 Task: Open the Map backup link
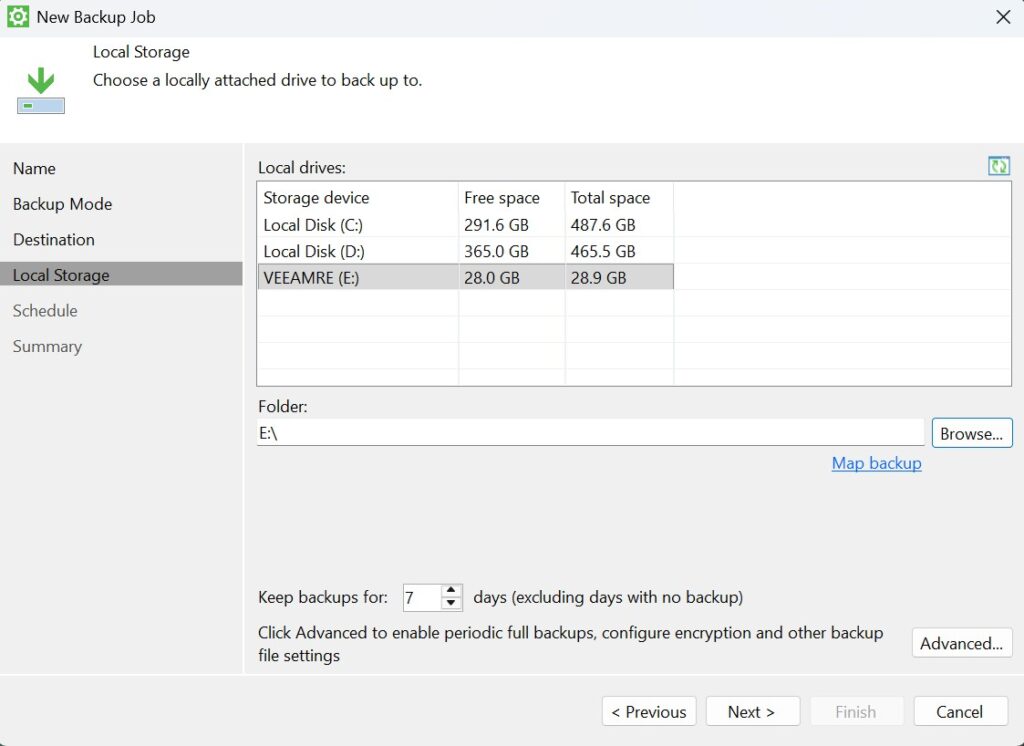coord(876,464)
